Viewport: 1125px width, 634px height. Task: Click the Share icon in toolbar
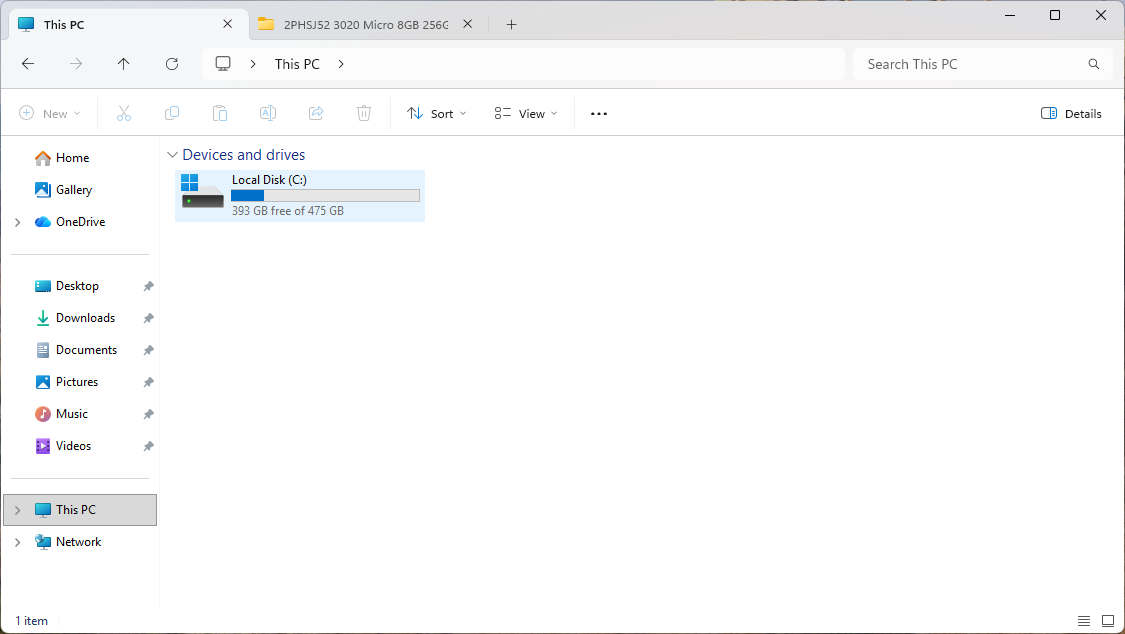coord(316,114)
